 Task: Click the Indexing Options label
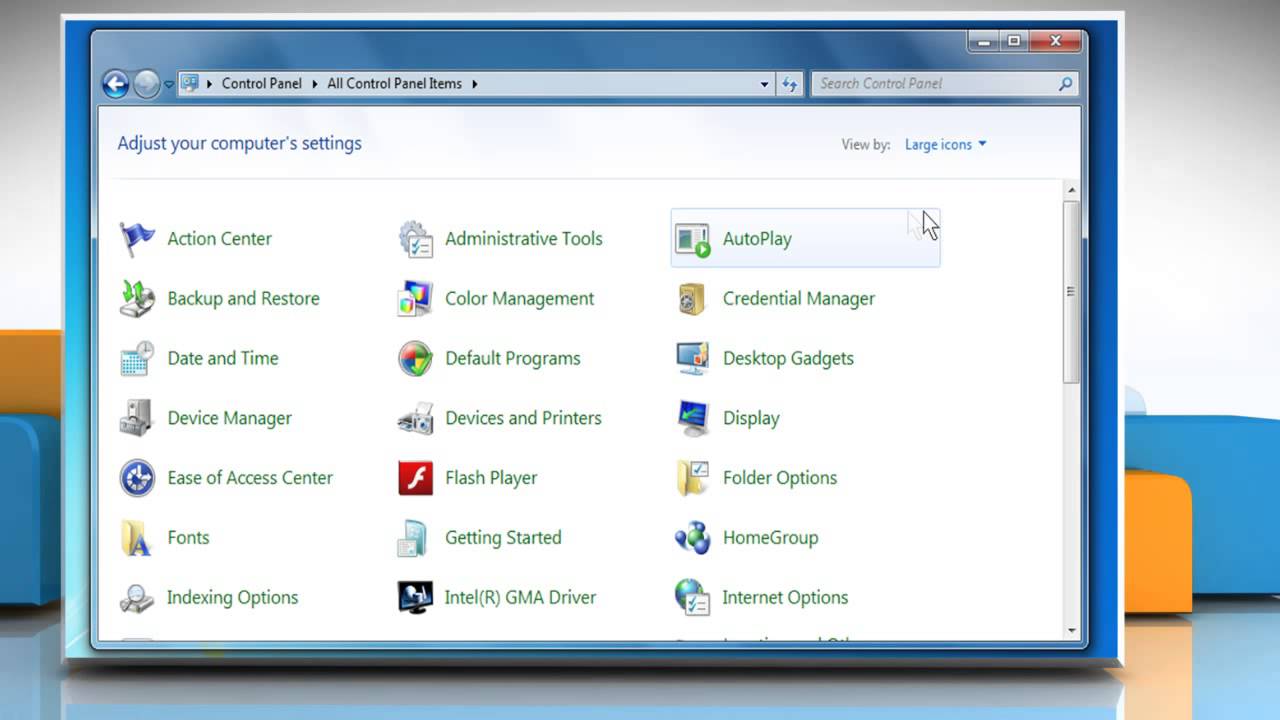(x=232, y=598)
